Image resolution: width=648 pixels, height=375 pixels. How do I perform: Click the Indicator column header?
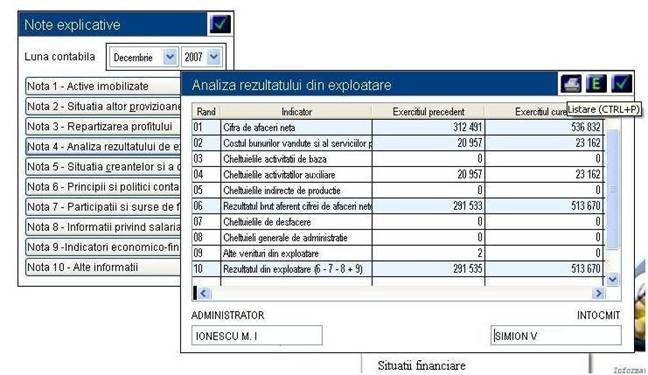(296, 112)
